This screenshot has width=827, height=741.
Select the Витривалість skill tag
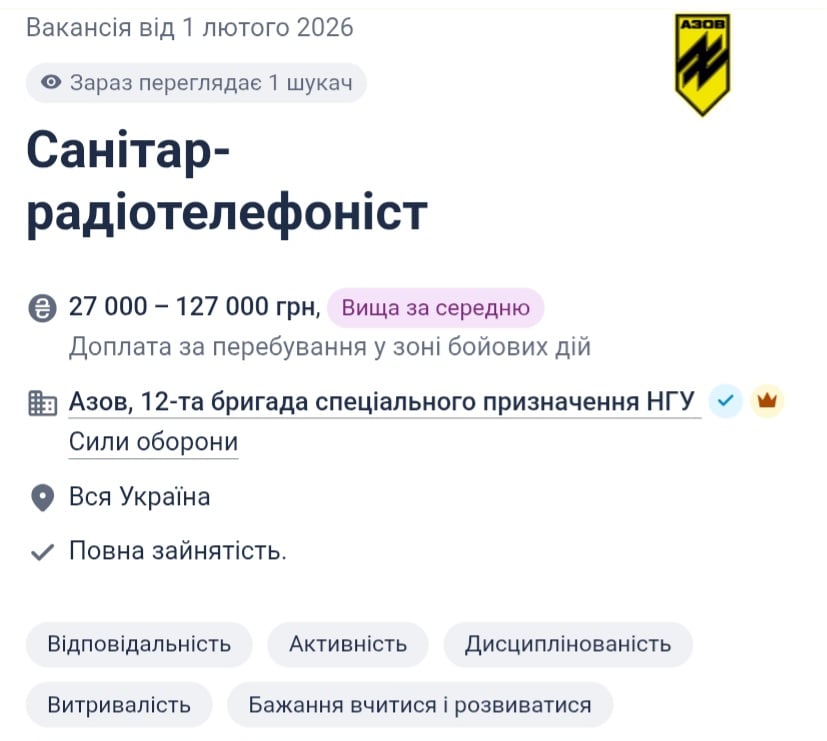point(117,704)
